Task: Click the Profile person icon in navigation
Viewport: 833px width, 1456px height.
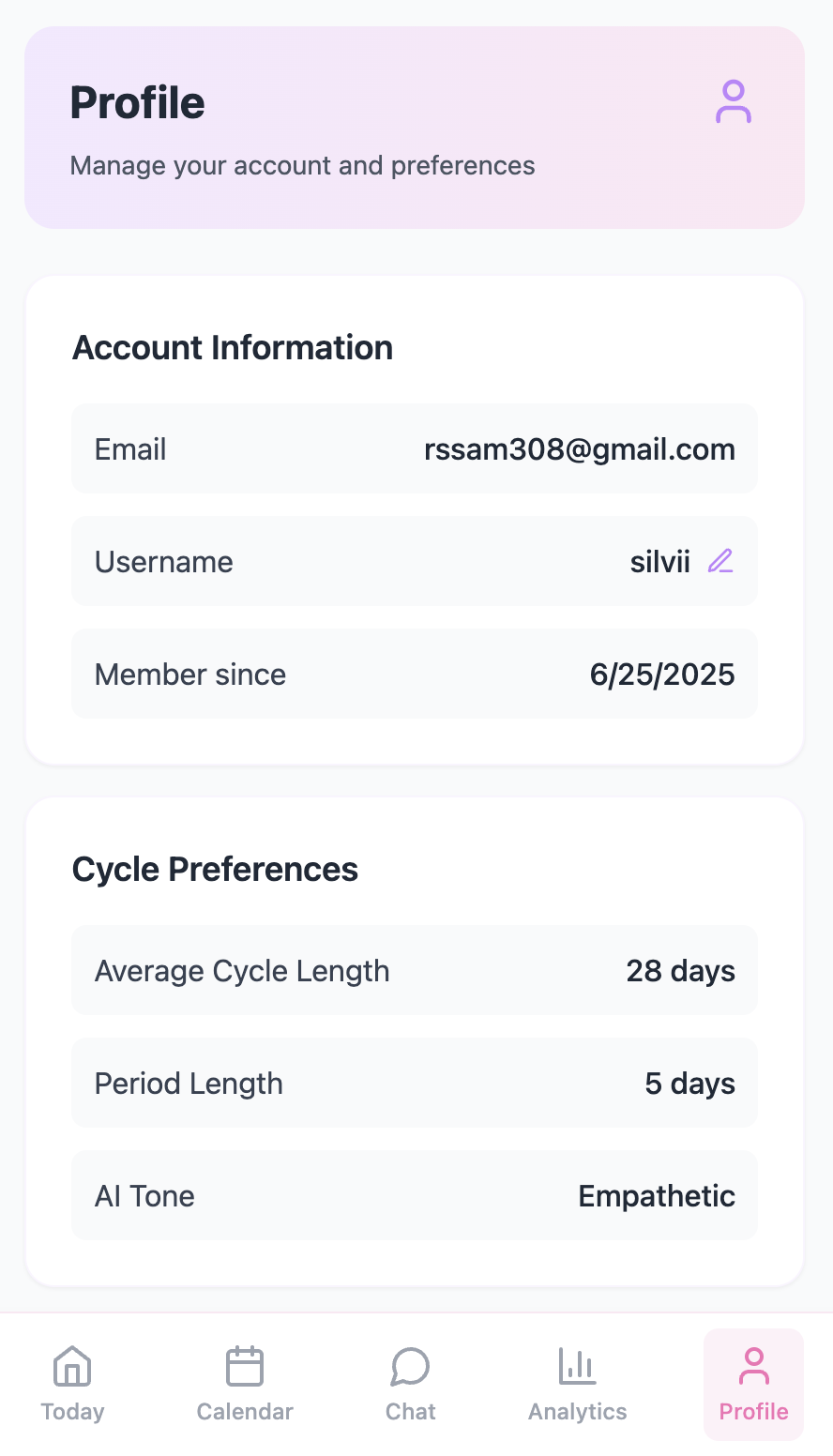Action: coord(753,1366)
